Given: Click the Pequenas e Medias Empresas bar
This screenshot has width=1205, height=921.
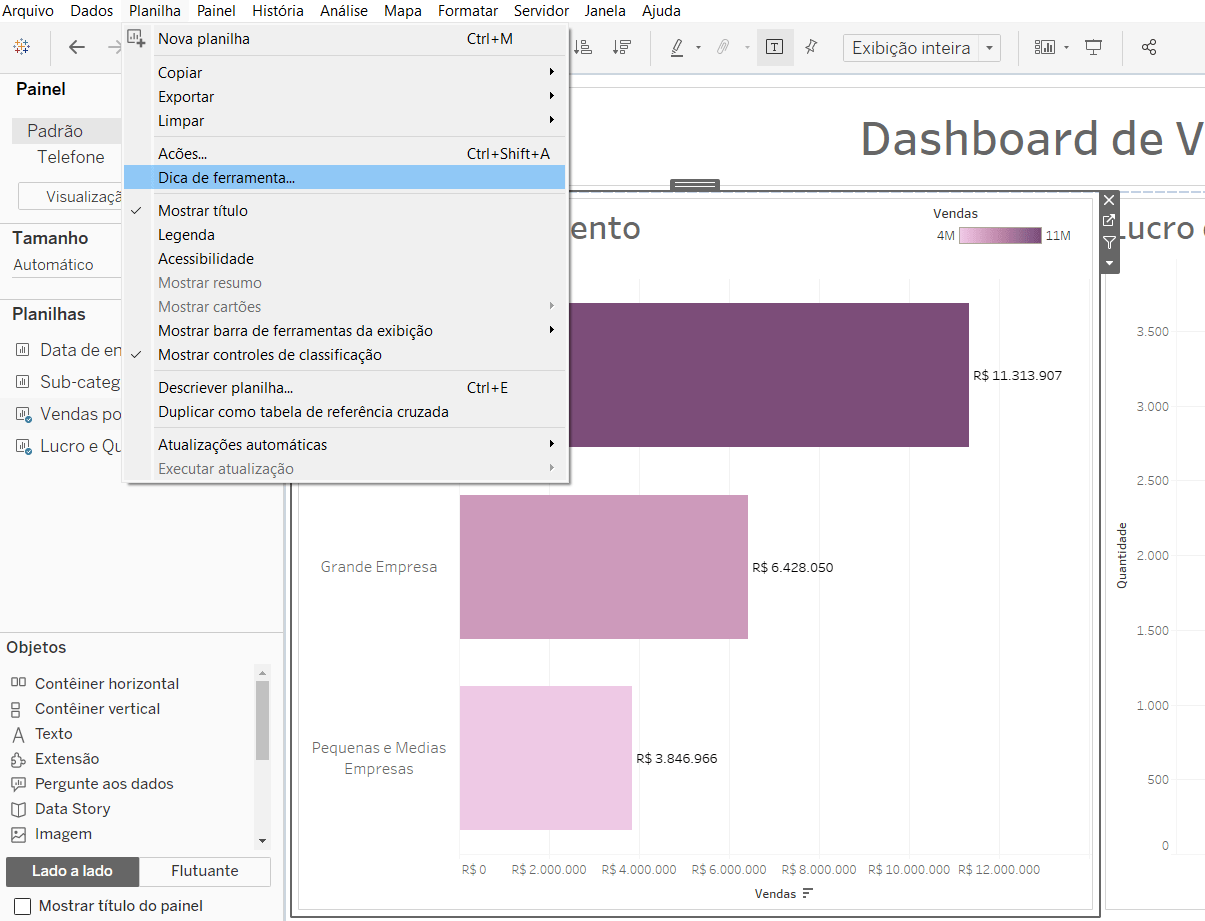Looking at the screenshot, I should (546, 758).
